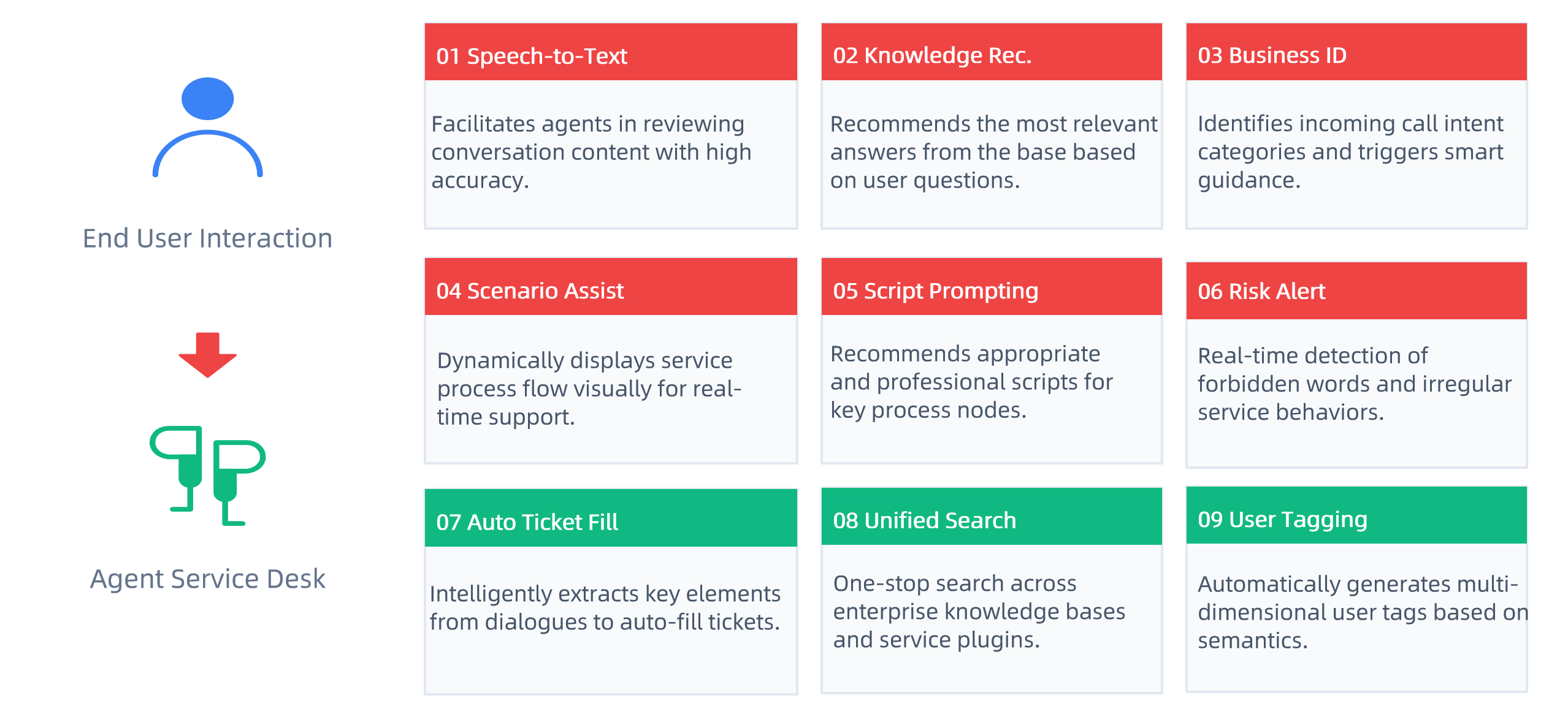1568x706 pixels.
Task: Open the 07 Auto Ticket Fill header
Action: (x=611, y=518)
